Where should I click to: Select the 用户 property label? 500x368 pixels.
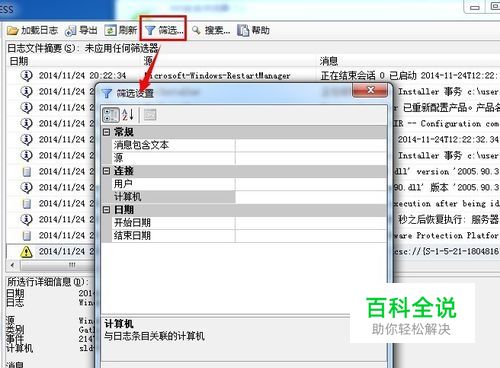click(x=123, y=184)
